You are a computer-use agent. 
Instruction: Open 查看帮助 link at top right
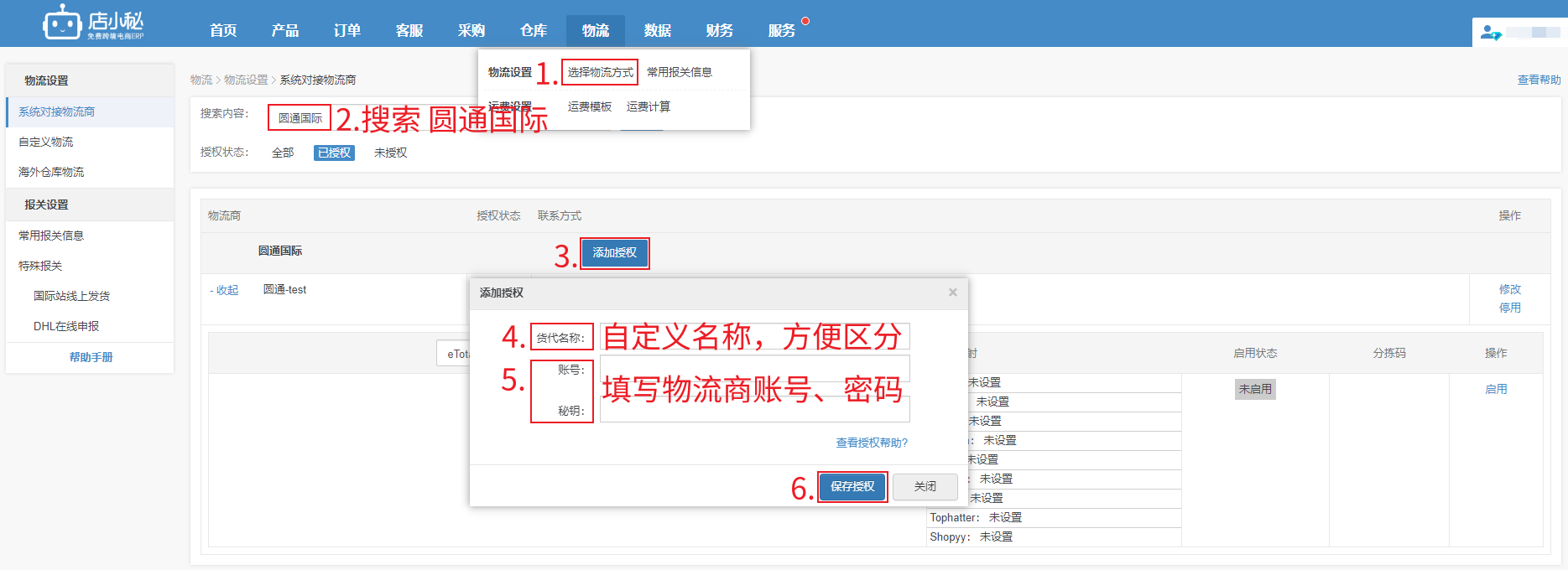[1539, 80]
